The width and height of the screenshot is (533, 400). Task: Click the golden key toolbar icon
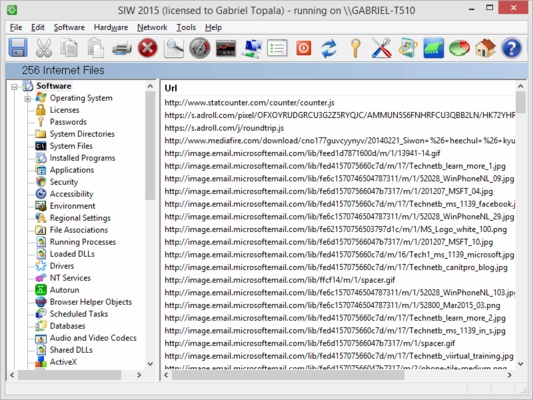point(356,48)
